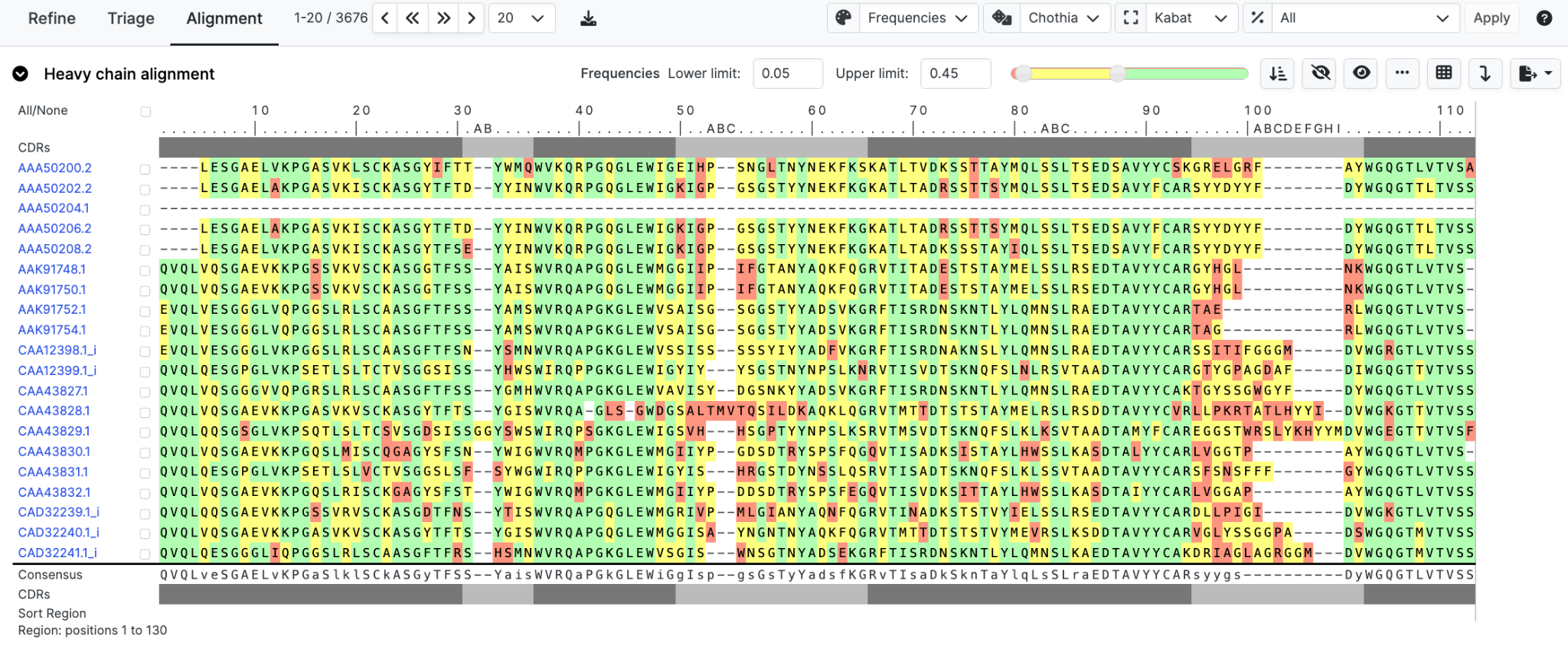Click the percent filter icon
1568x646 pixels.
pyautogui.click(x=1257, y=18)
